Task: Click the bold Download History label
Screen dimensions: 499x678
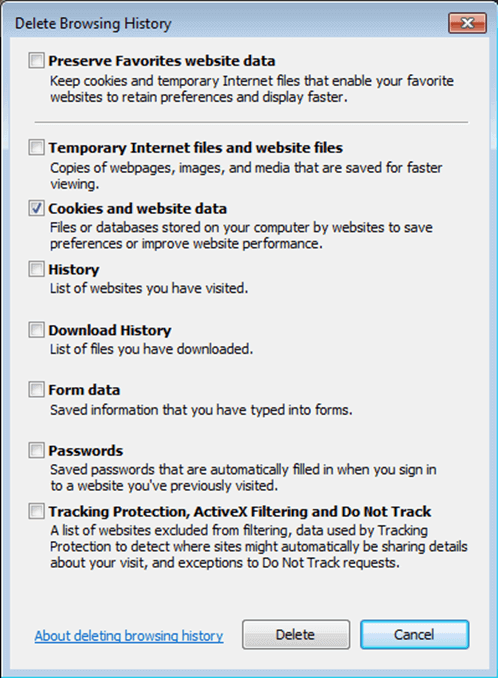Action: click(x=110, y=330)
